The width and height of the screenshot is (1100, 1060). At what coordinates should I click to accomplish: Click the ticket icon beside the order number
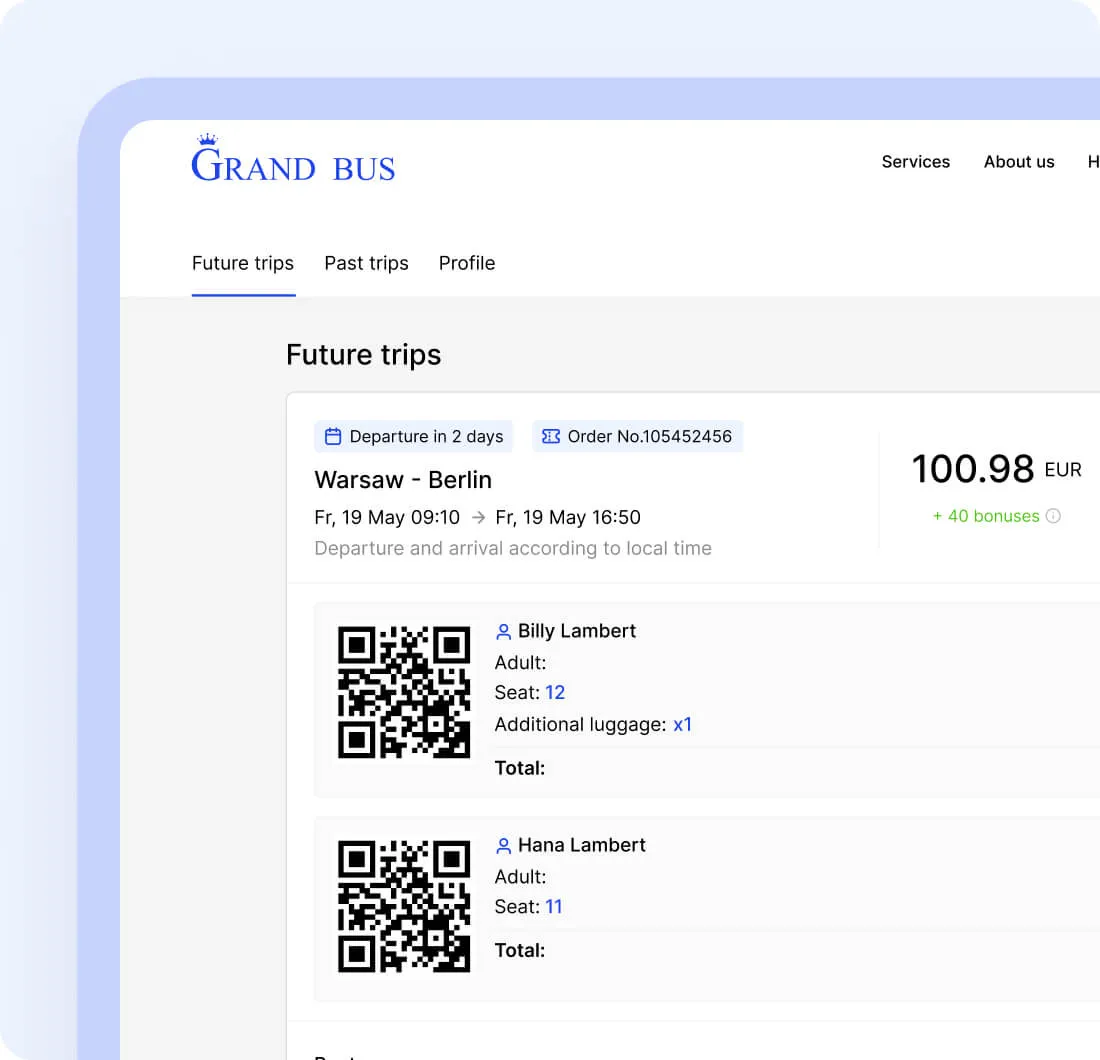(x=551, y=436)
